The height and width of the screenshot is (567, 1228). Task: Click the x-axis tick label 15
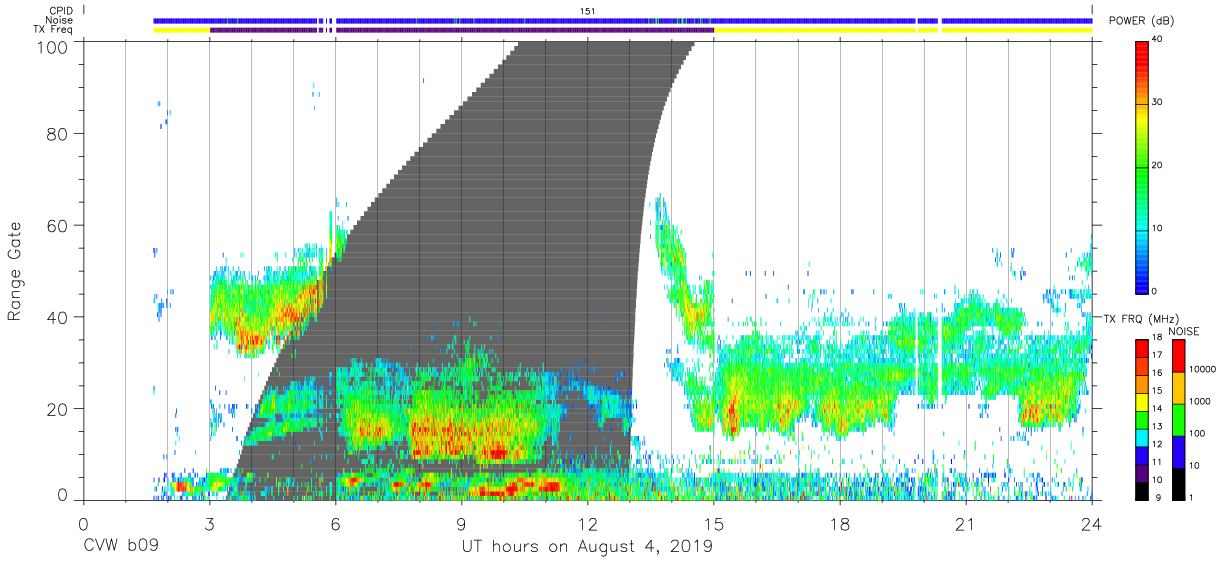click(x=713, y=523)
